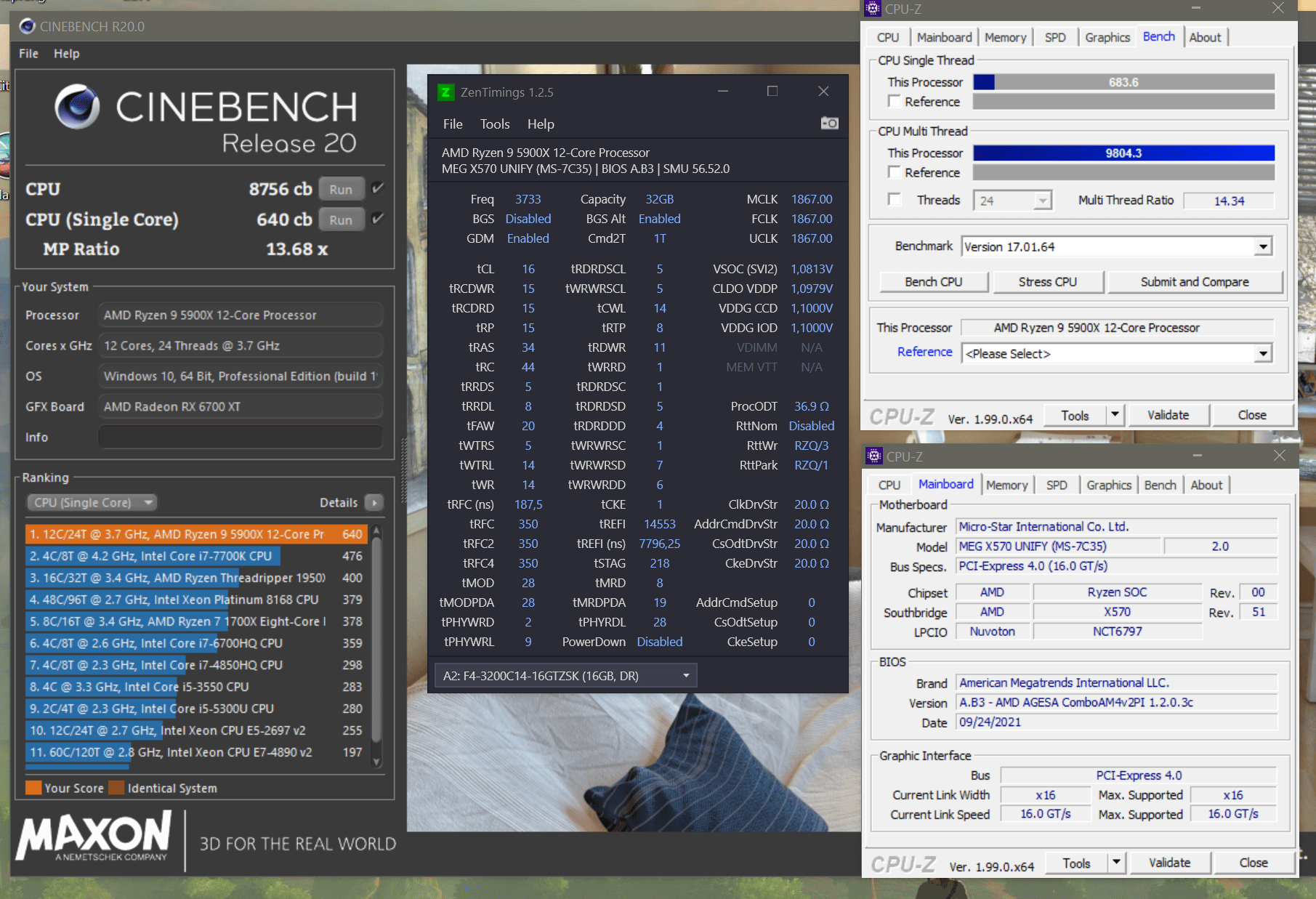Open the ZenTimings Help menu
This screenshot has width=1316, height=899.
click(x=541, y=124)
